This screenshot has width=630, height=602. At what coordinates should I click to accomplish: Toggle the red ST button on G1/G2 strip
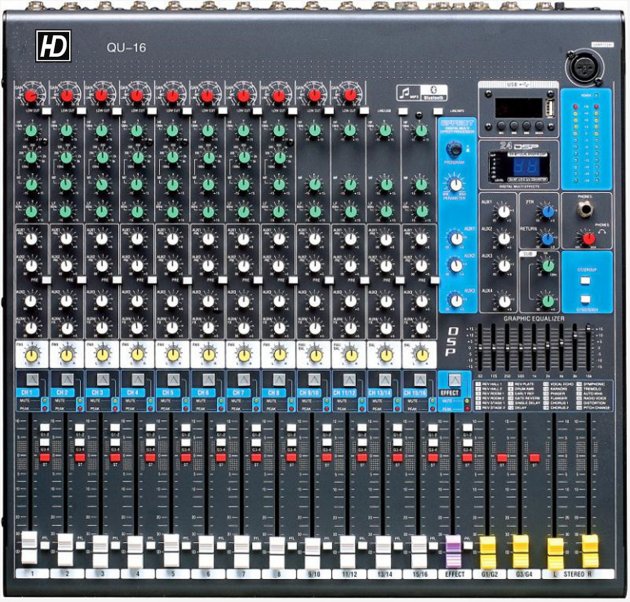pyautogui.click(x=502, y=458)
